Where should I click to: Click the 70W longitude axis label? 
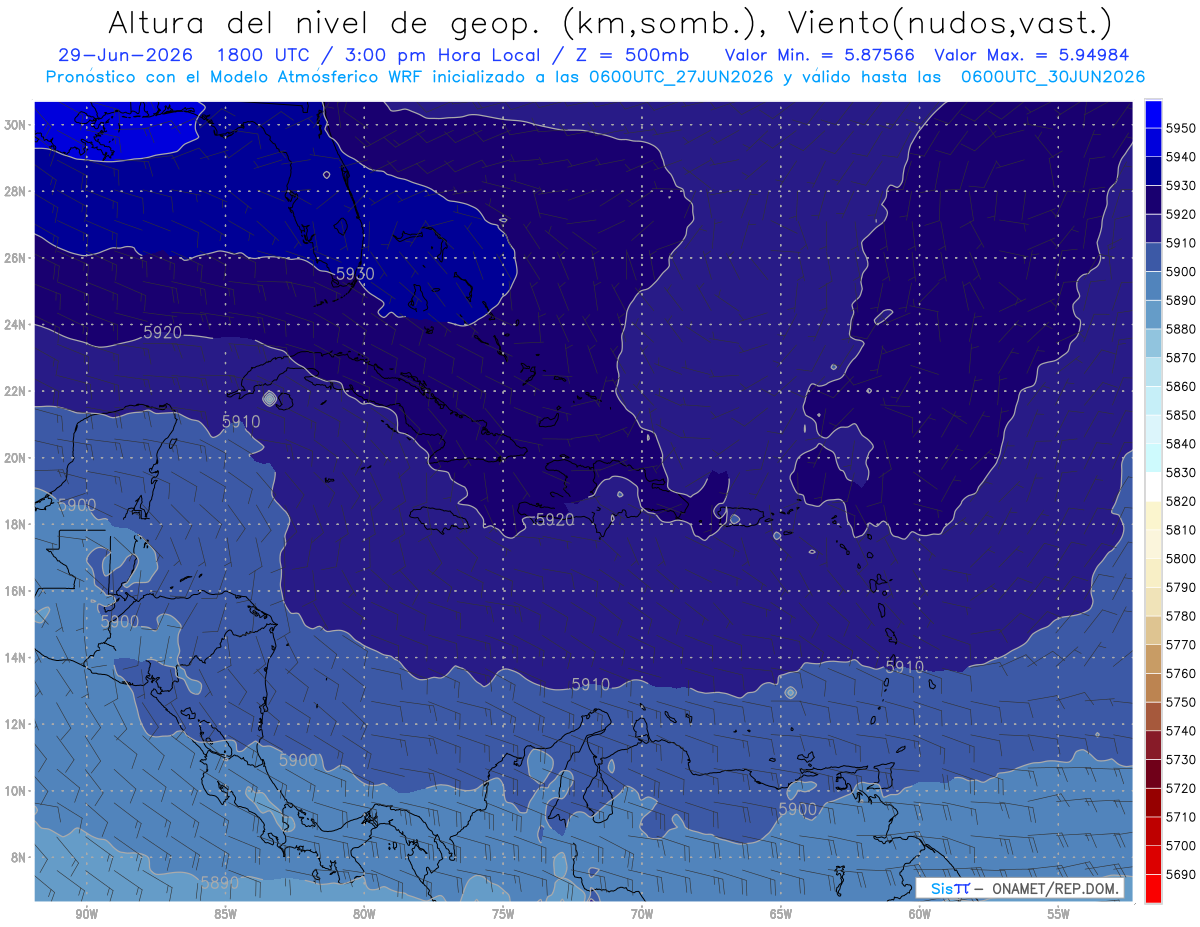[x=642, y=915]
